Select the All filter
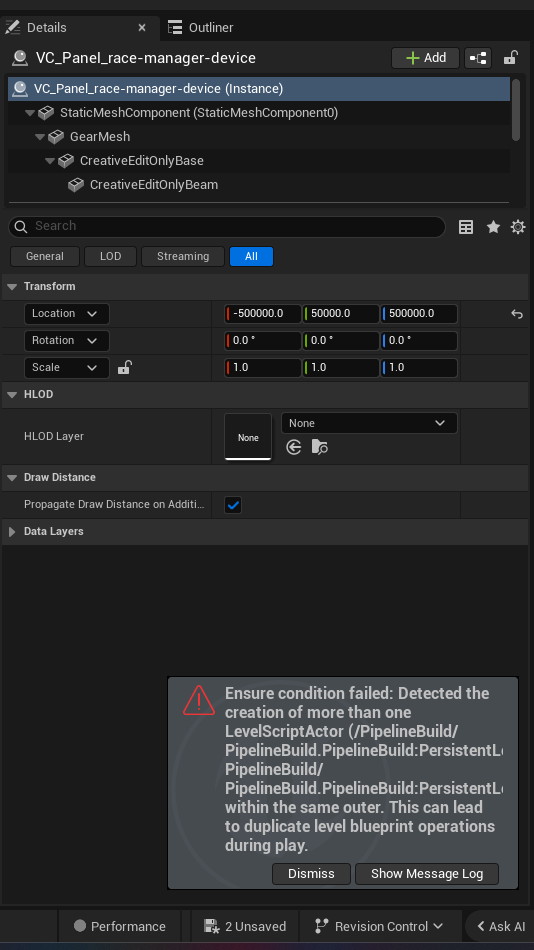This screenshot has height=950, width=534. pyautogui.click(x=251, y=256)
